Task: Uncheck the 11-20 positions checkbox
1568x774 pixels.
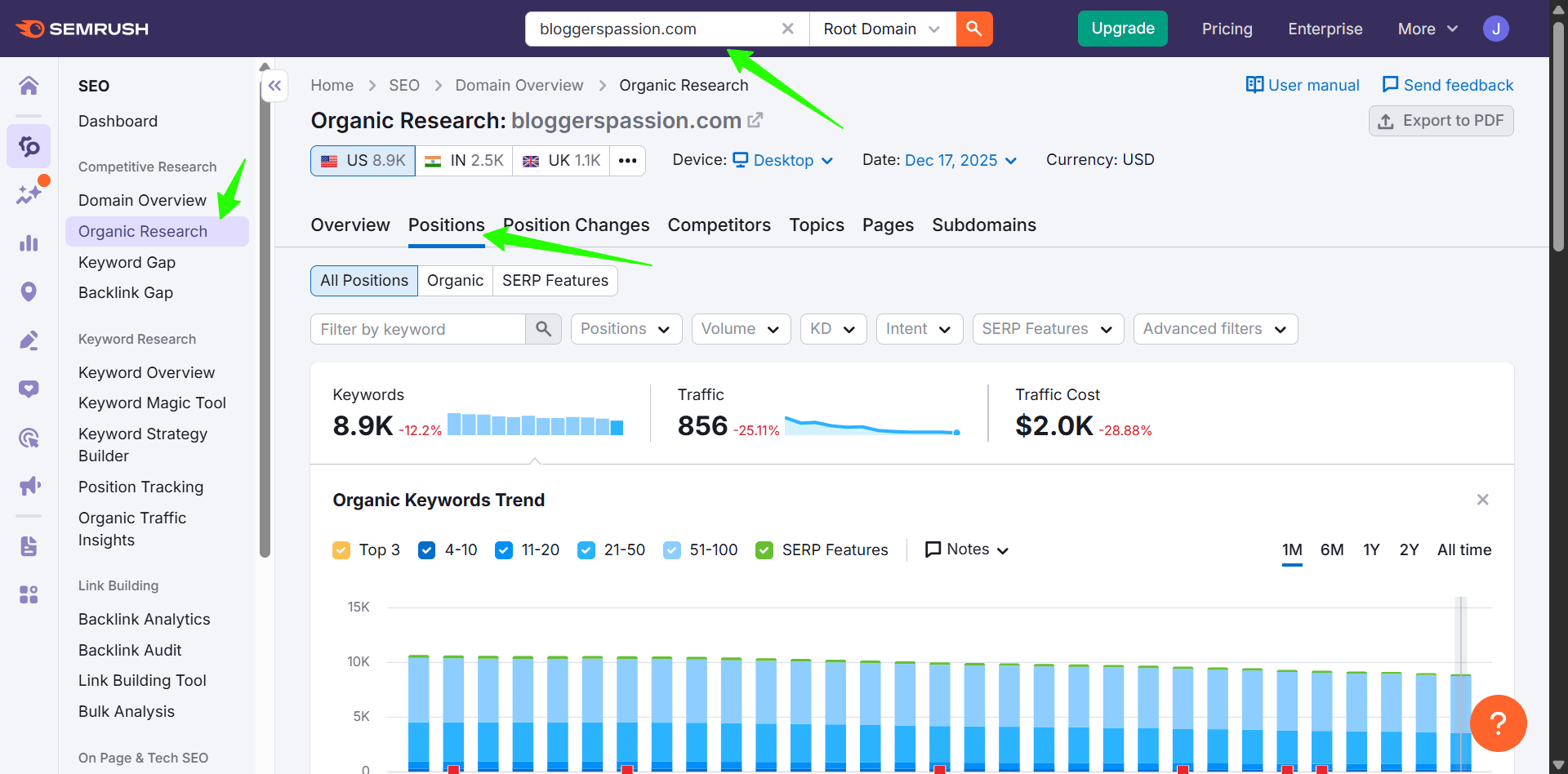Action: coord(503,549)
